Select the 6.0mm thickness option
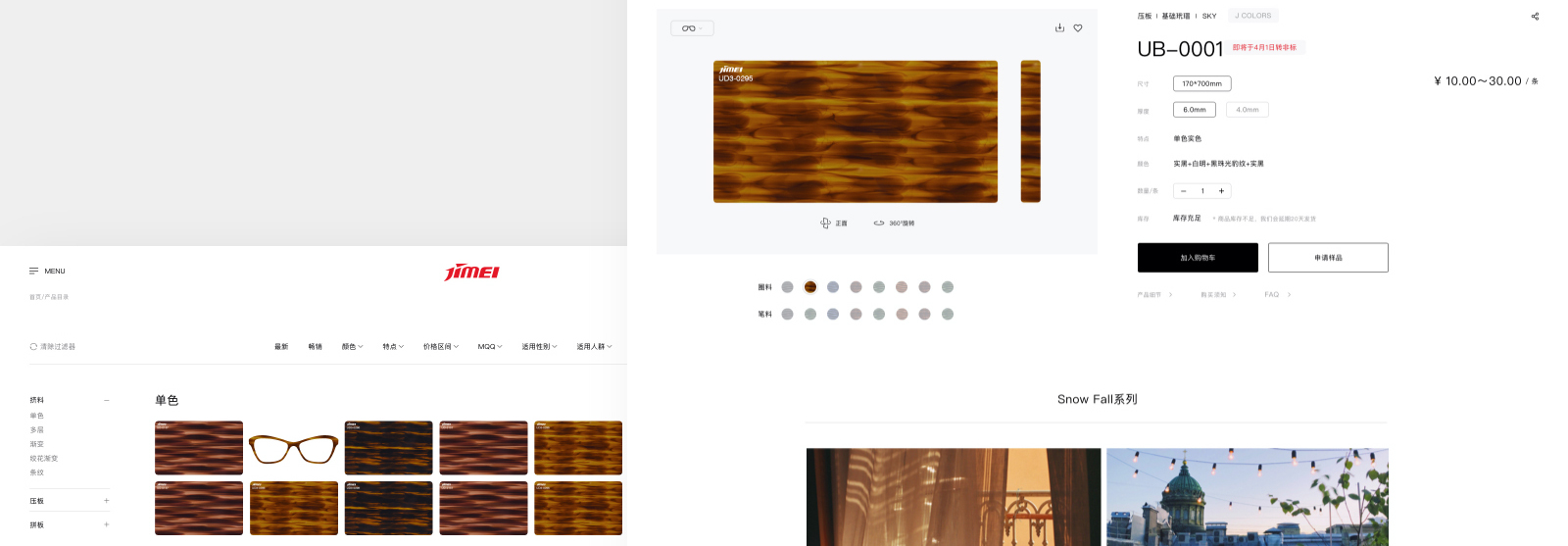The width and height of the screenshot is (1568, 546). [1194, 110]
